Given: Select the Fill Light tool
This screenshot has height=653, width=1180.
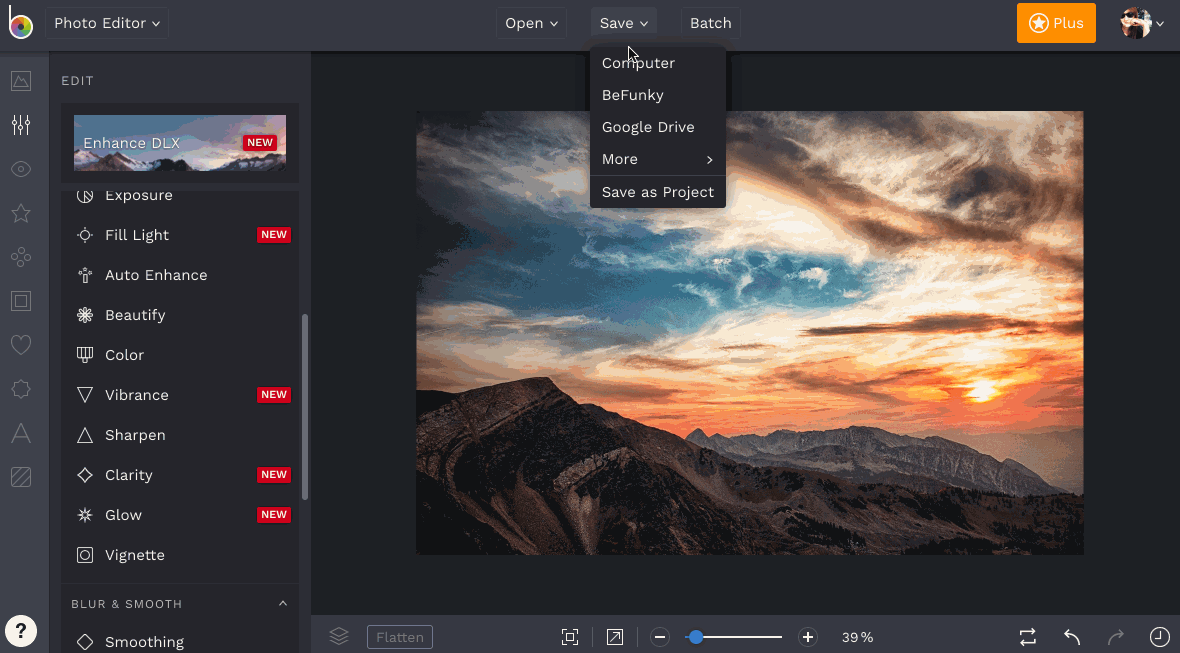Looking at the screenshot, I should (180, 235).
